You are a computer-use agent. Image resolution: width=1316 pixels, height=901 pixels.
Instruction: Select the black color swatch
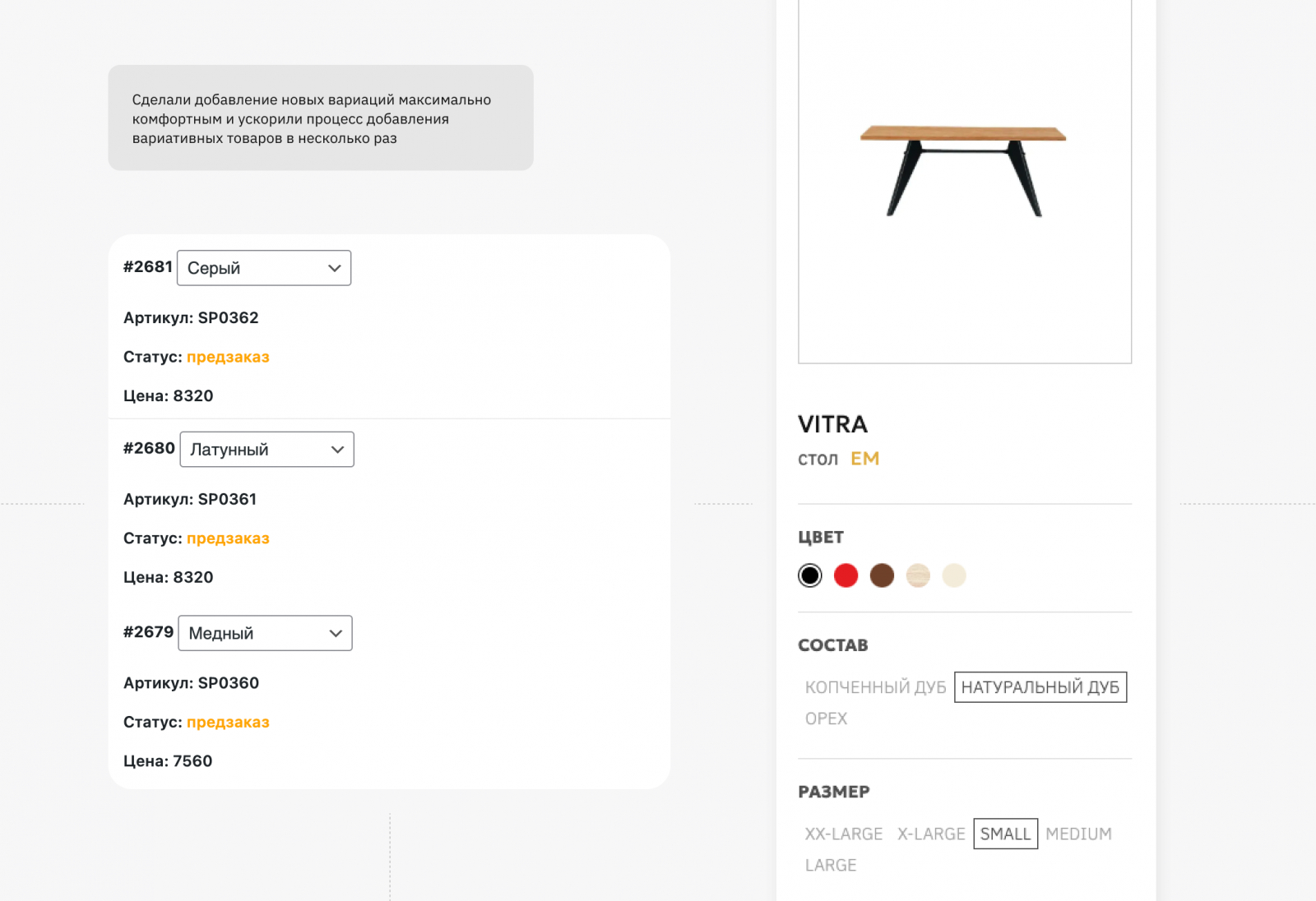(x=809, y=575)
